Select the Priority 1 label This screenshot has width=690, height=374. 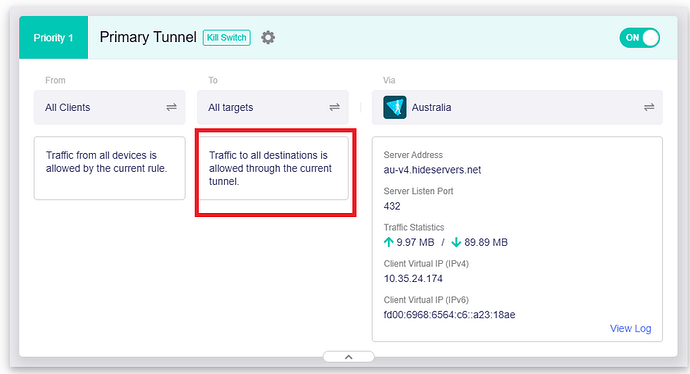(53, 38)
